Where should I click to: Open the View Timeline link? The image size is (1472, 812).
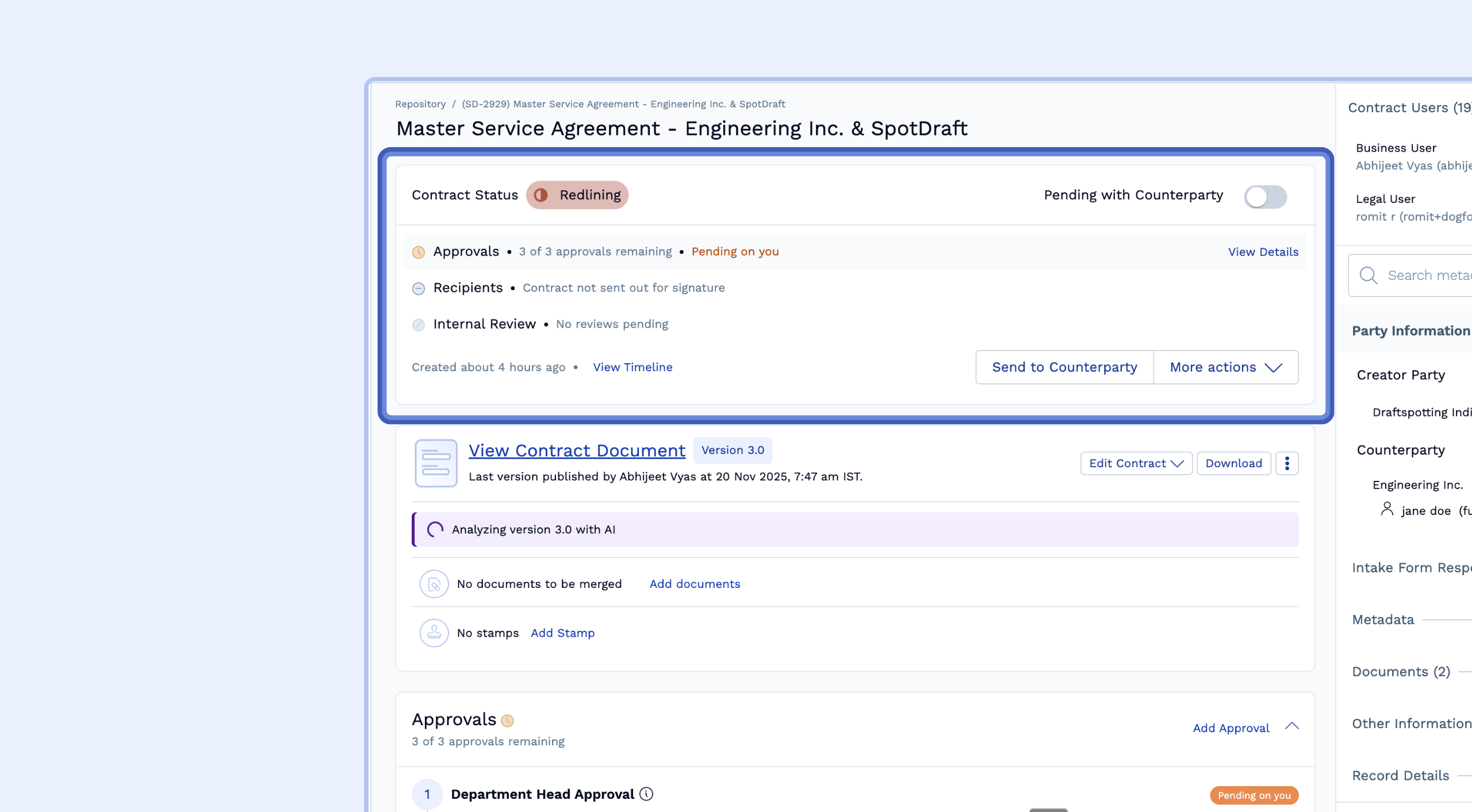[x=632, y=367]
